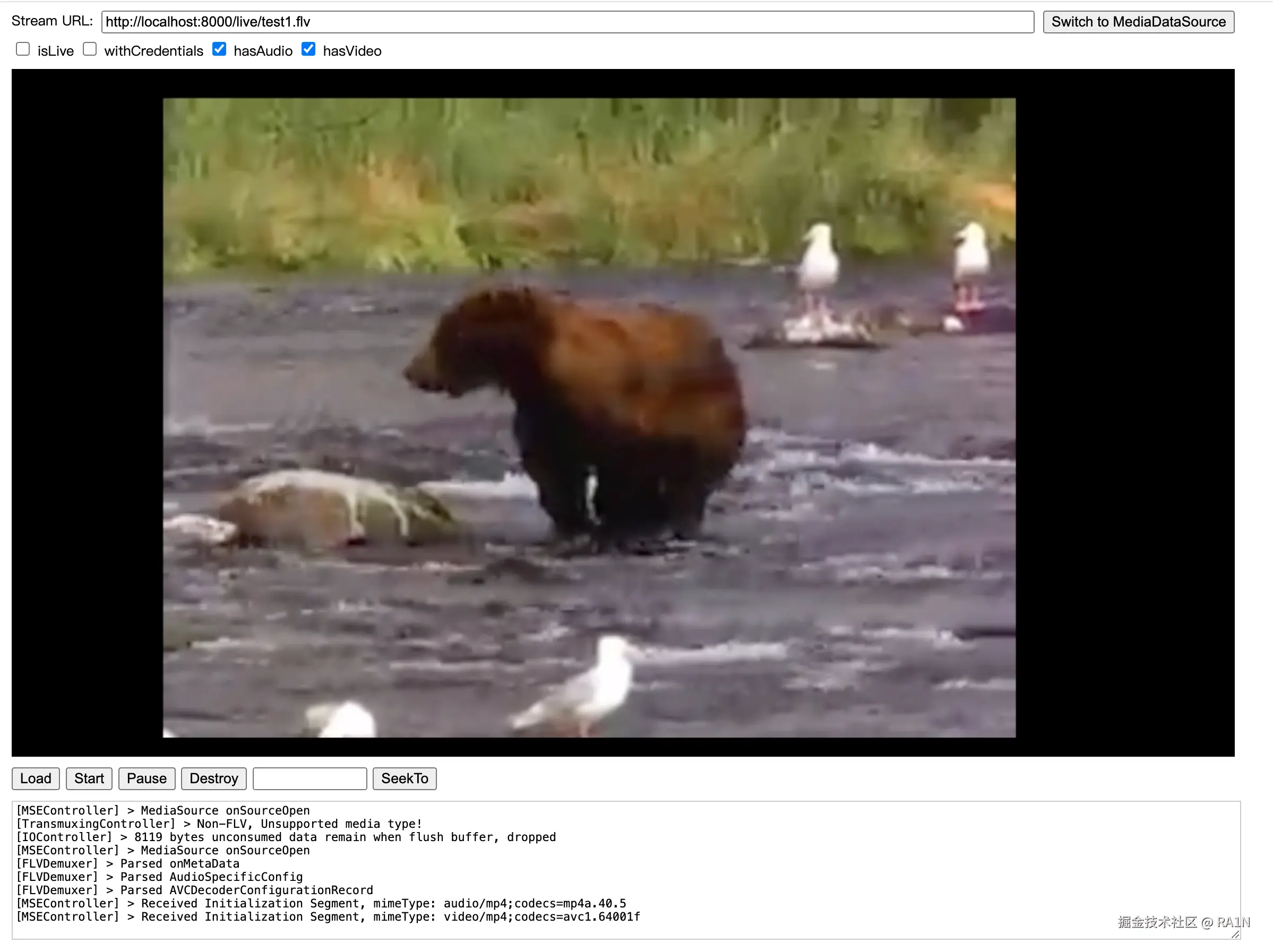The height and width of the screenshot is (952, 1273).
Task: Click the "withCredentials" text label
Action: click(x=153, y=51)
